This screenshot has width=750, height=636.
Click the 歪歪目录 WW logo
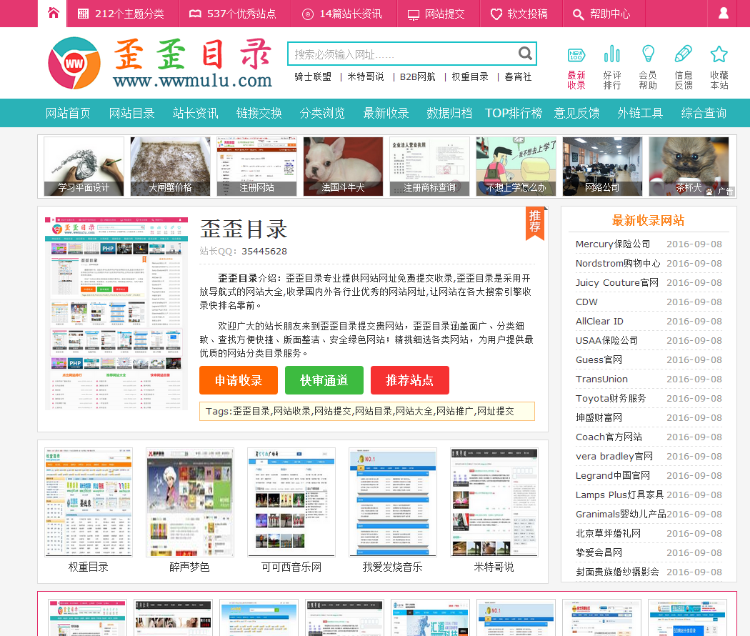74,63
